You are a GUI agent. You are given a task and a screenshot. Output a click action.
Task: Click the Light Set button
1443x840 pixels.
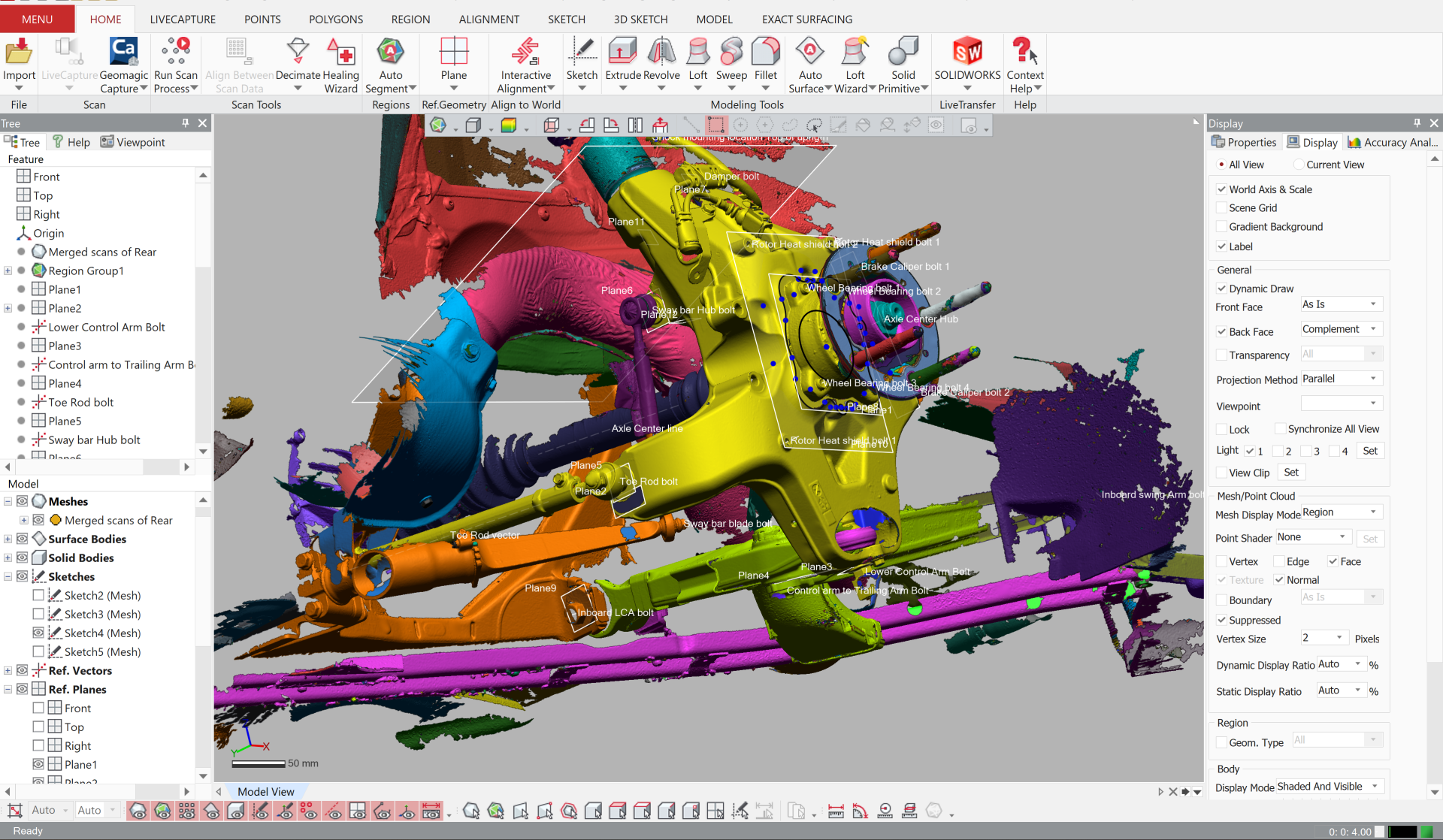click(x=1370, y=451)
